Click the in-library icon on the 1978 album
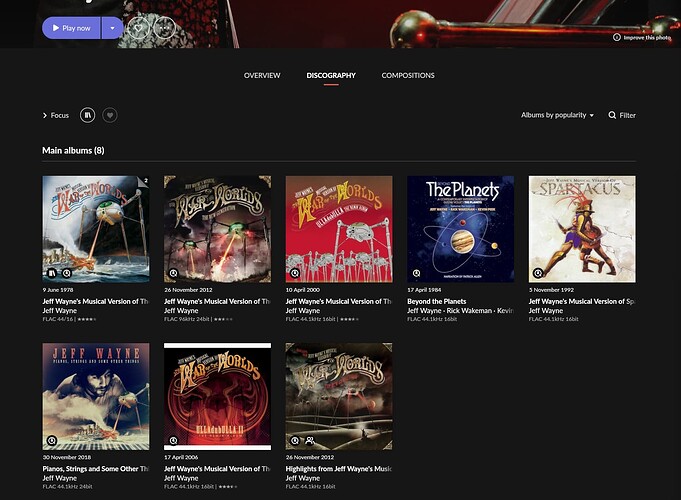 pos(52,273)
